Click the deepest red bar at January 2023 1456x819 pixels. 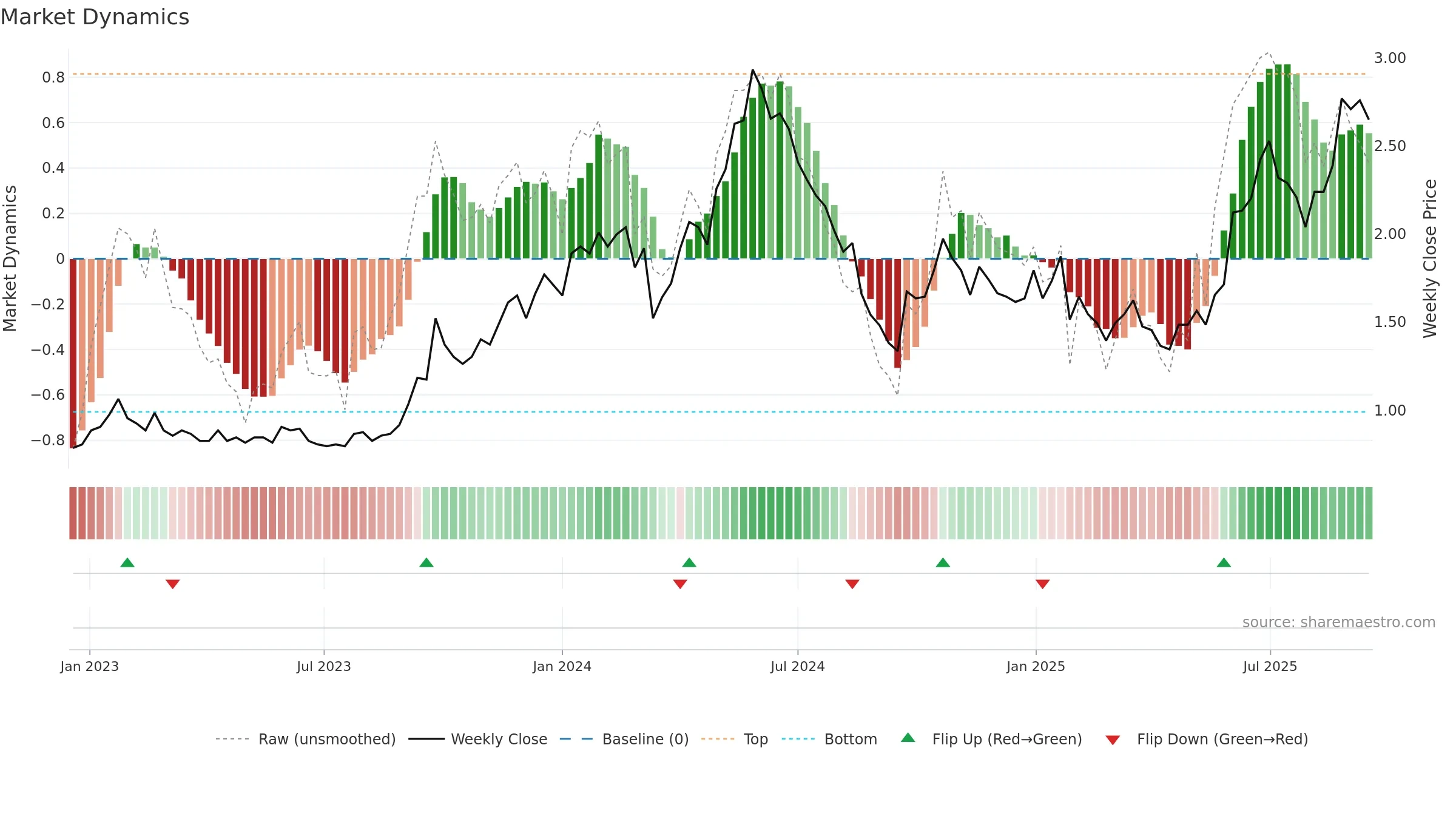tap(73, 353)
